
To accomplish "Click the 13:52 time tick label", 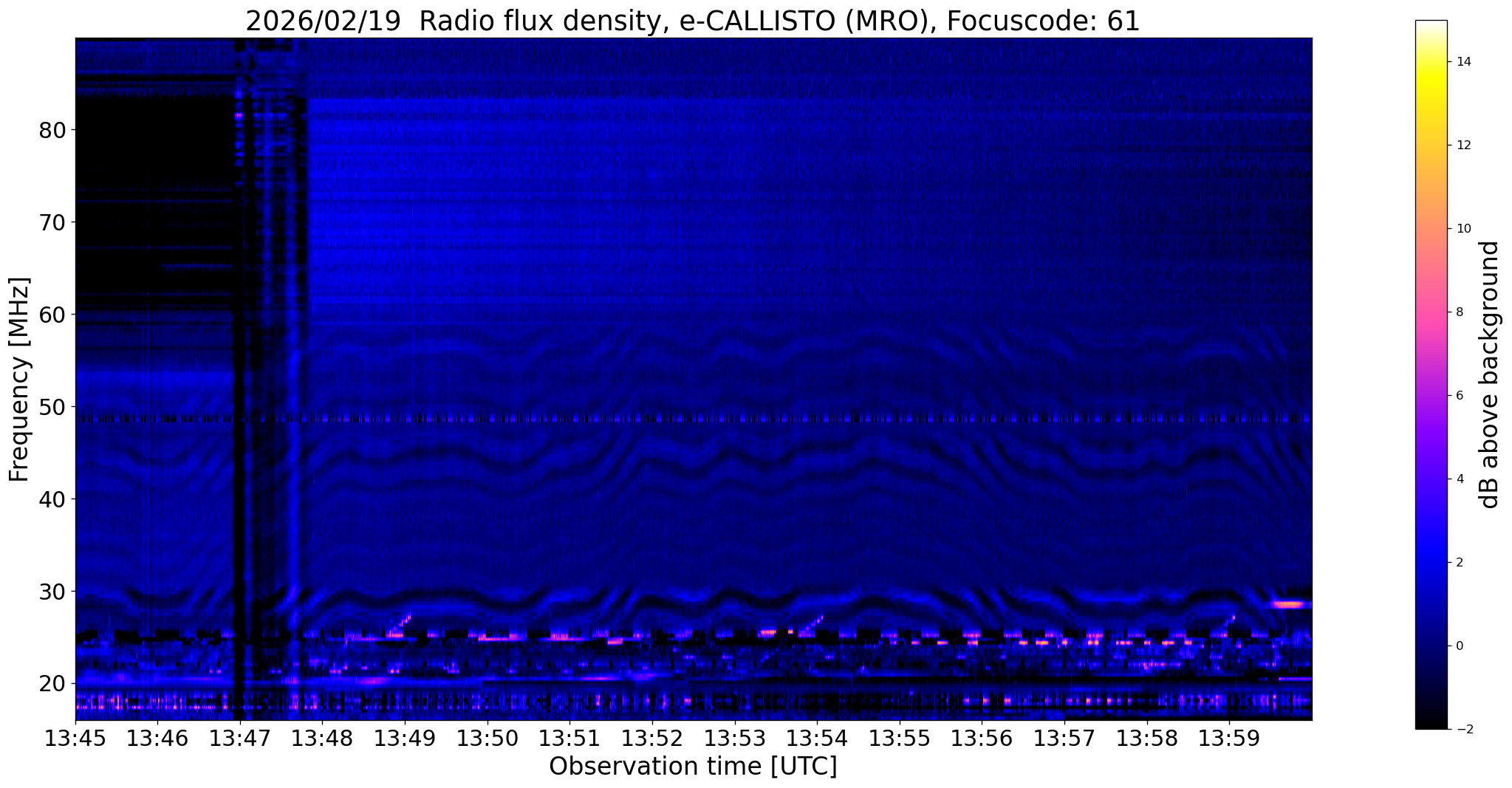I will [652, 739].
